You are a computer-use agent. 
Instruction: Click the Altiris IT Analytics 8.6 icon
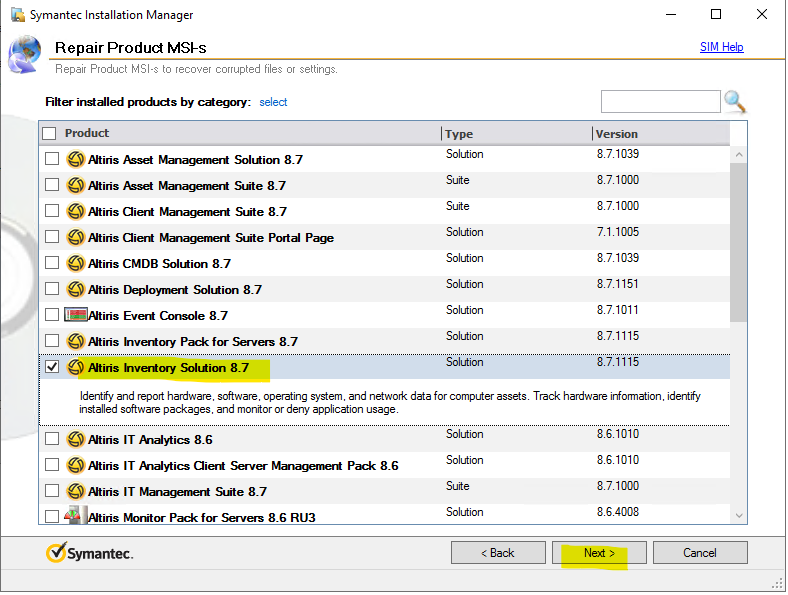pos(76,439)
